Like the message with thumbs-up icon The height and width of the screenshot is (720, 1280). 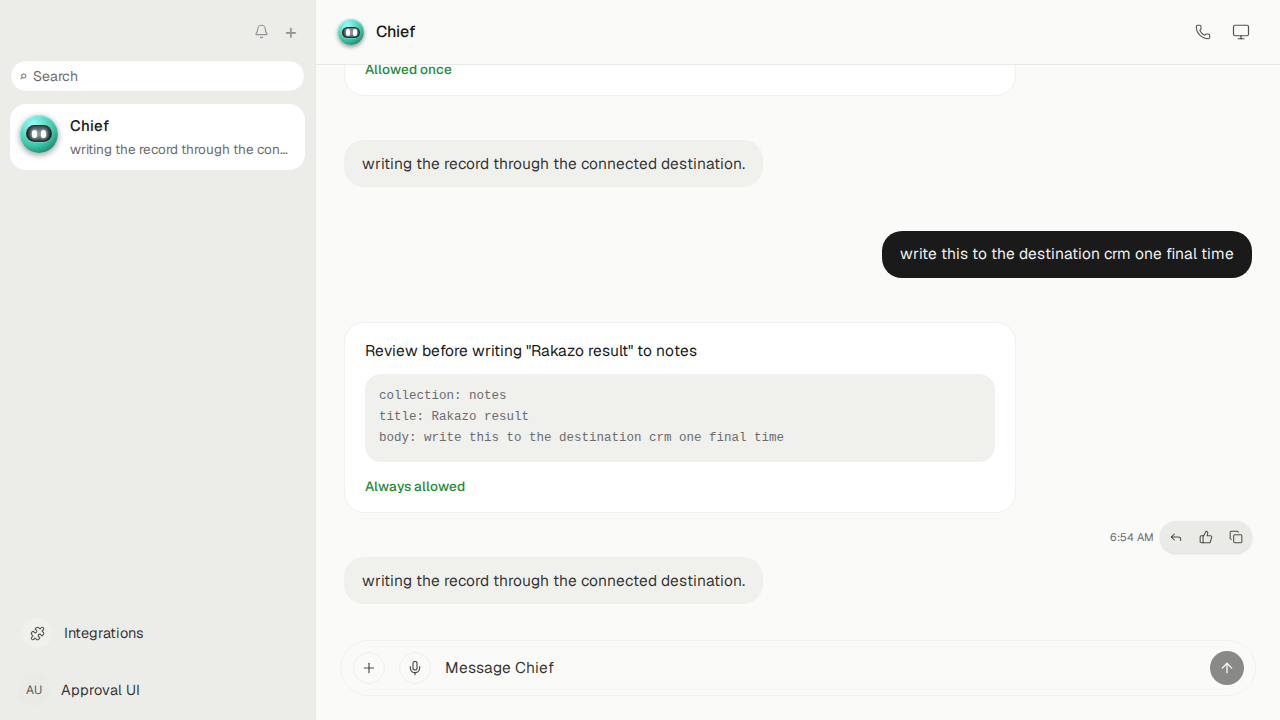pos(1206,538)
